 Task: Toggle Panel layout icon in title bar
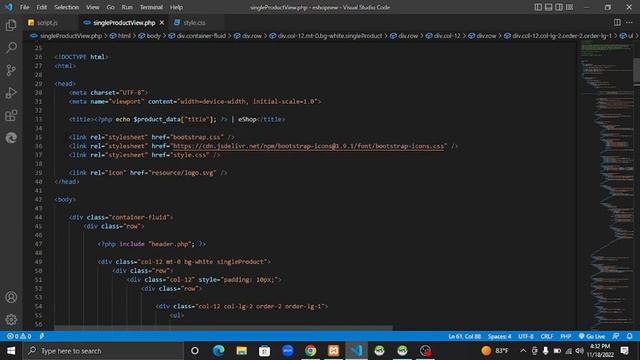549,7
